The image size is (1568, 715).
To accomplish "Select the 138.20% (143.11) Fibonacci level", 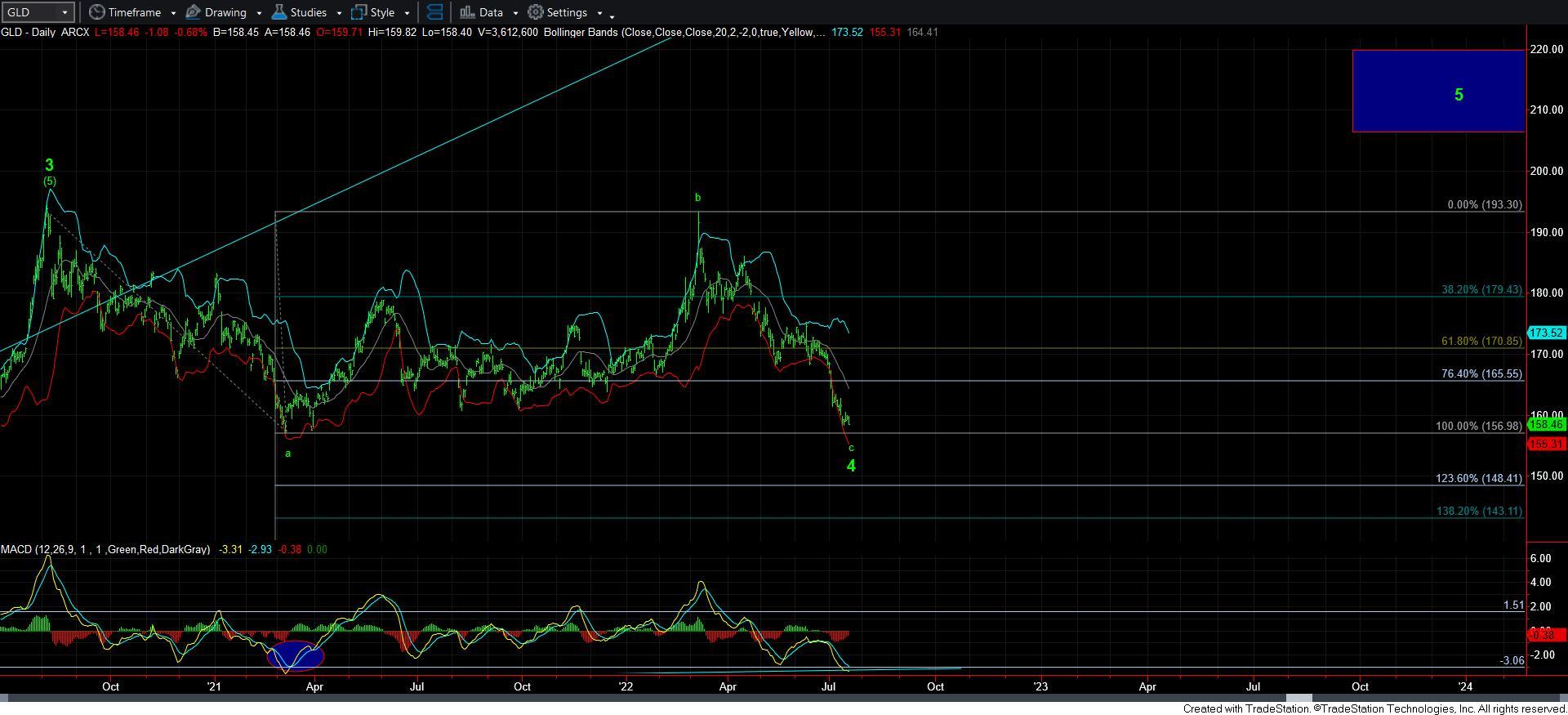I will pyautogui.click(x=1479, y=511).
